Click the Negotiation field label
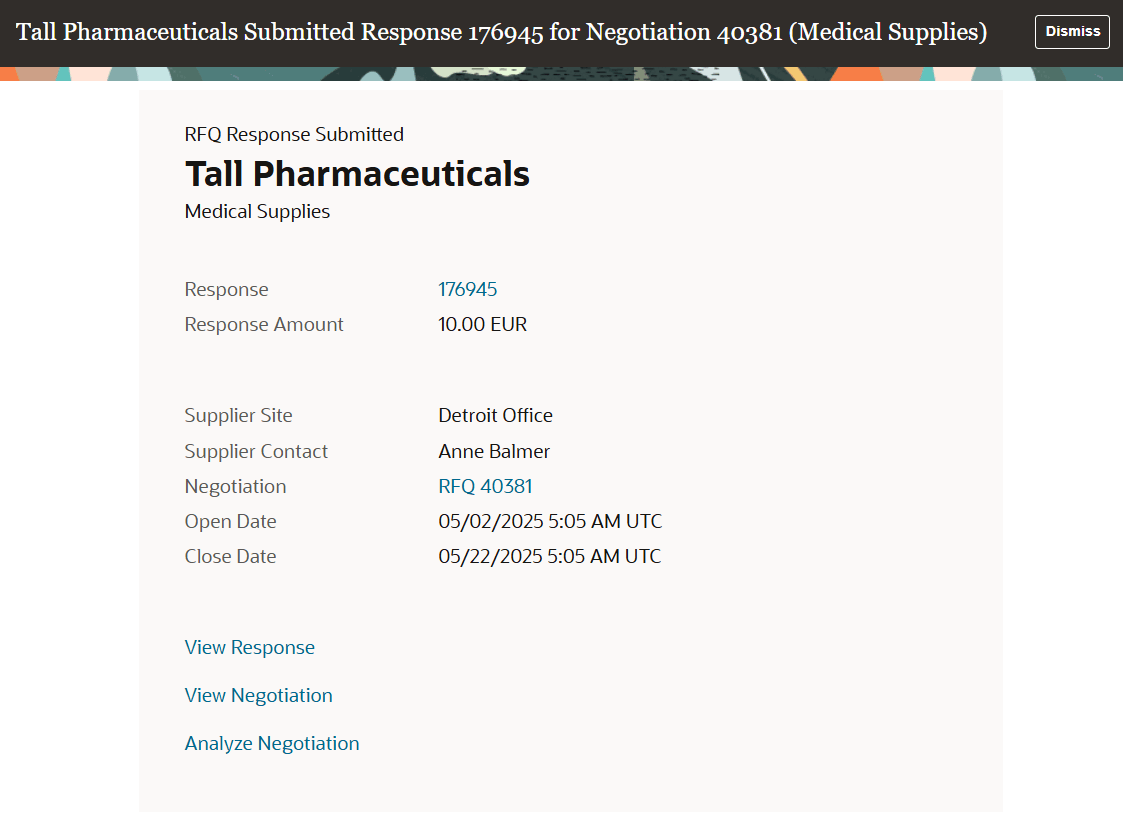This screenshot has width=1123, height=835. [235, 486]
